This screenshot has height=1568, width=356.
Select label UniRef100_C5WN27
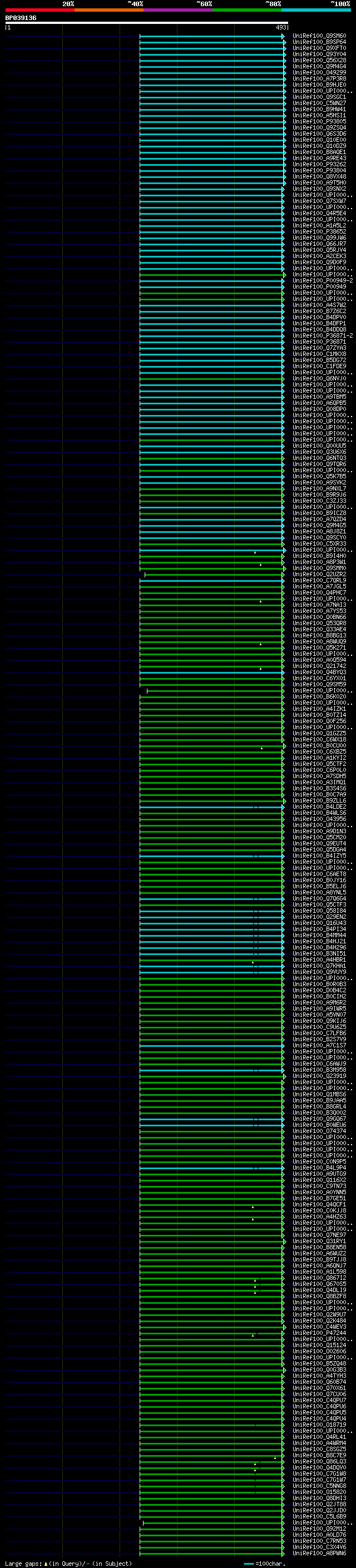[x=319, y=103]
